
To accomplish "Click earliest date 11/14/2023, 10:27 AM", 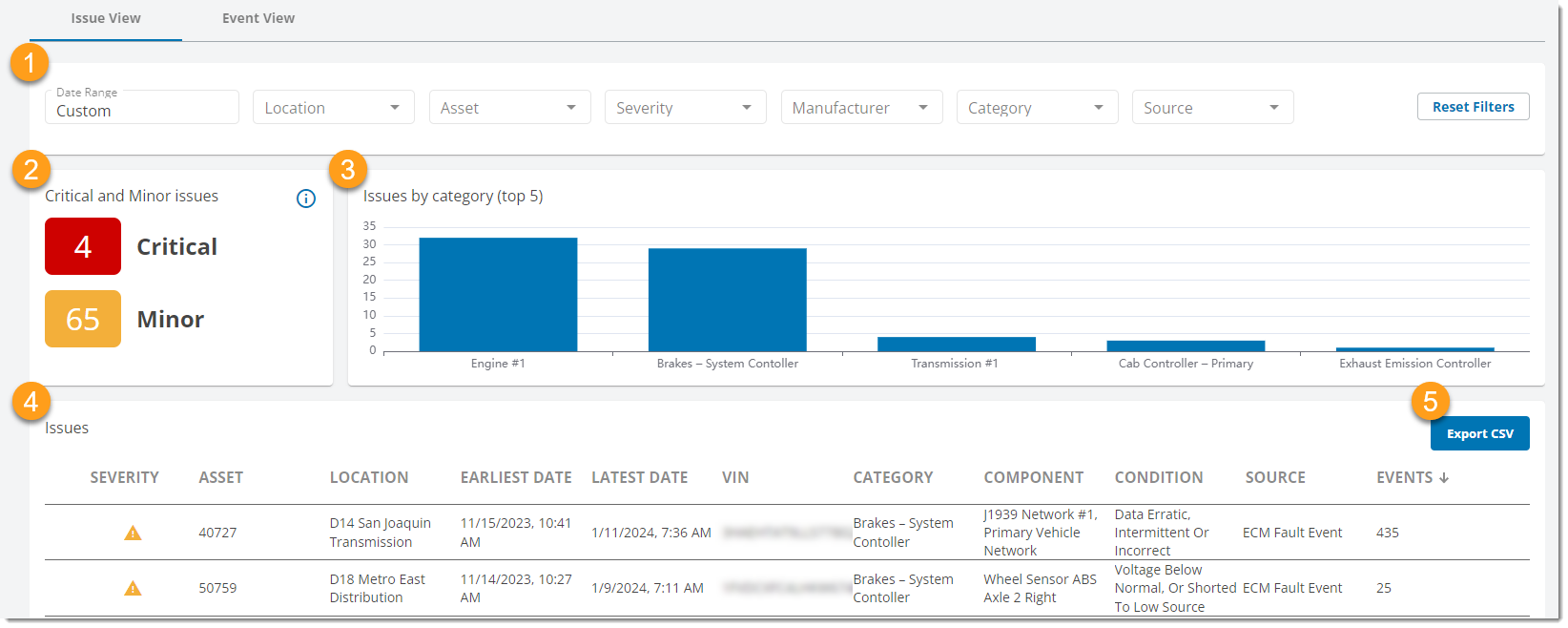I will tap(516, 588).
